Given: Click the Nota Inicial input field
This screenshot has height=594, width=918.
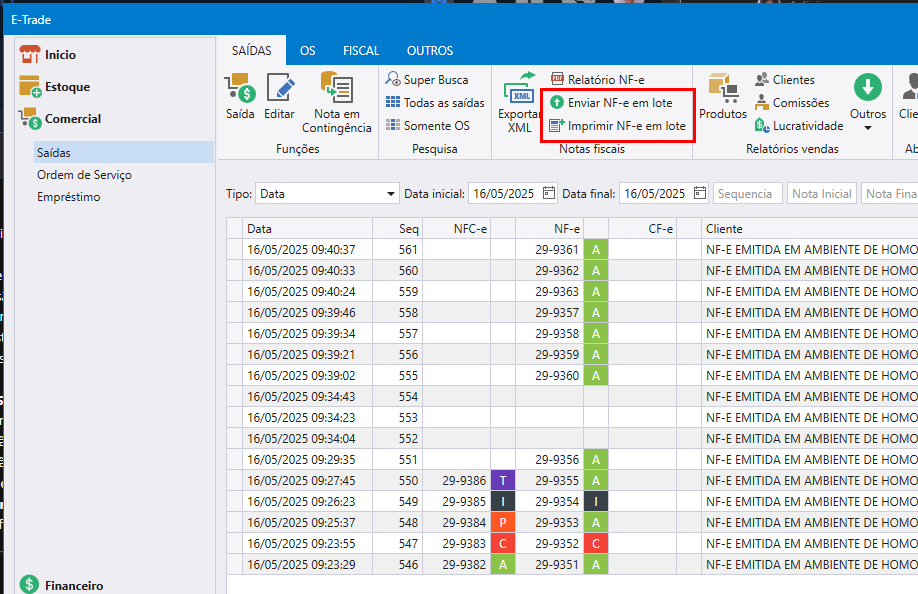Looking at the screenshot, I should tap(822, 194).
